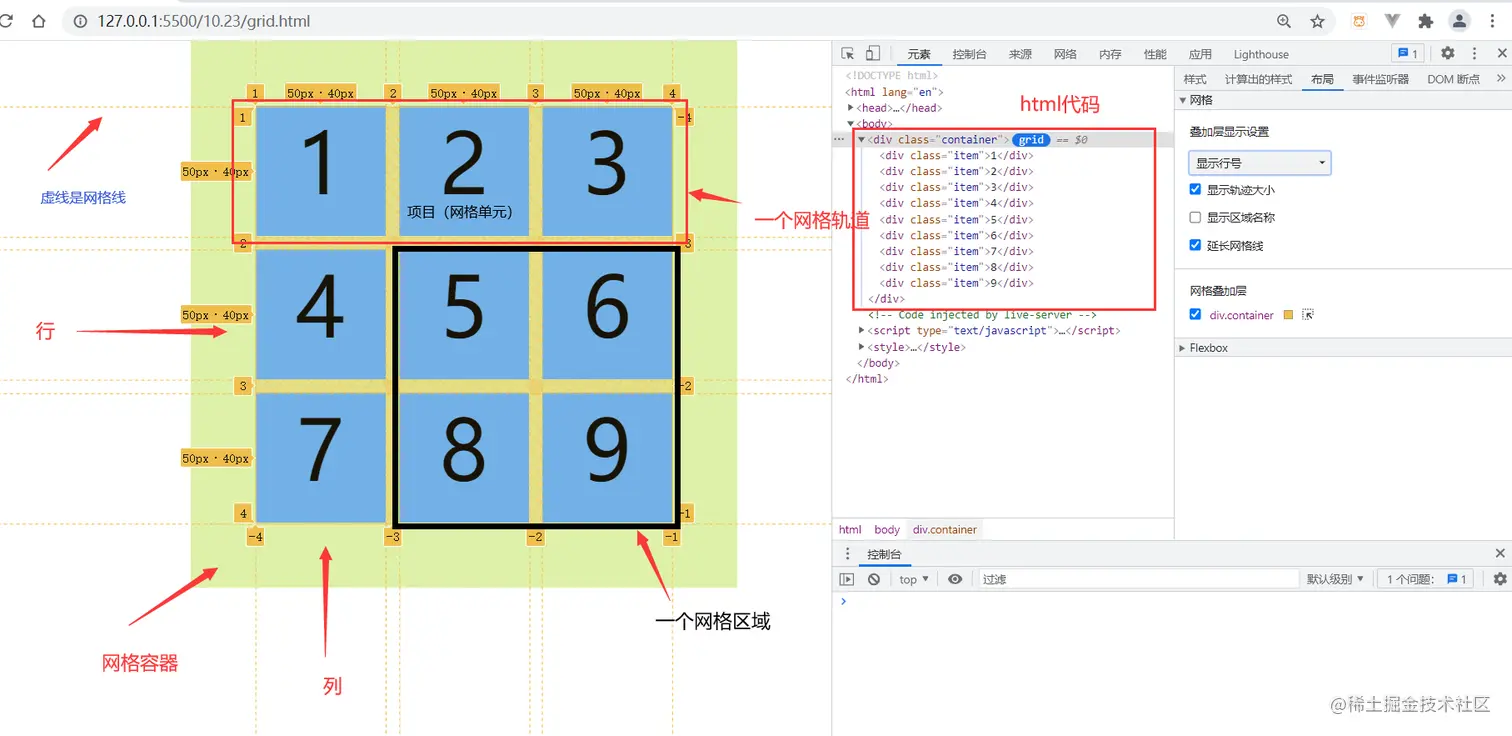
Task: Select the html breadcrumb
Action: point(850,529)
